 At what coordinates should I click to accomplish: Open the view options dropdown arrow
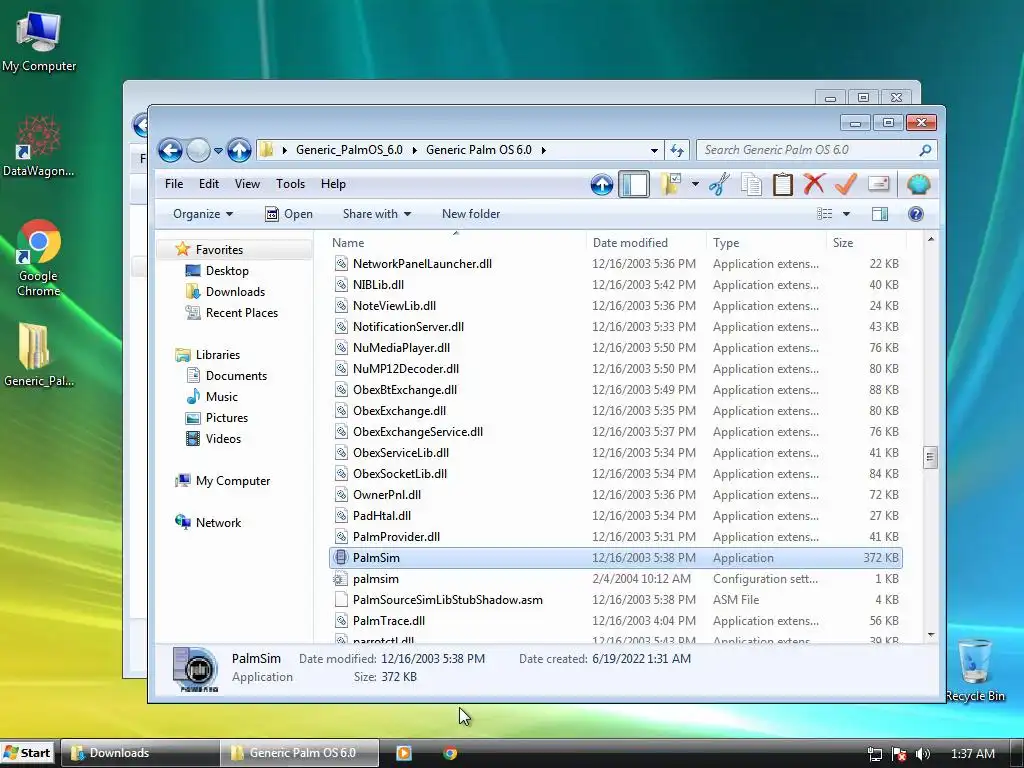(x=846, y=214)
